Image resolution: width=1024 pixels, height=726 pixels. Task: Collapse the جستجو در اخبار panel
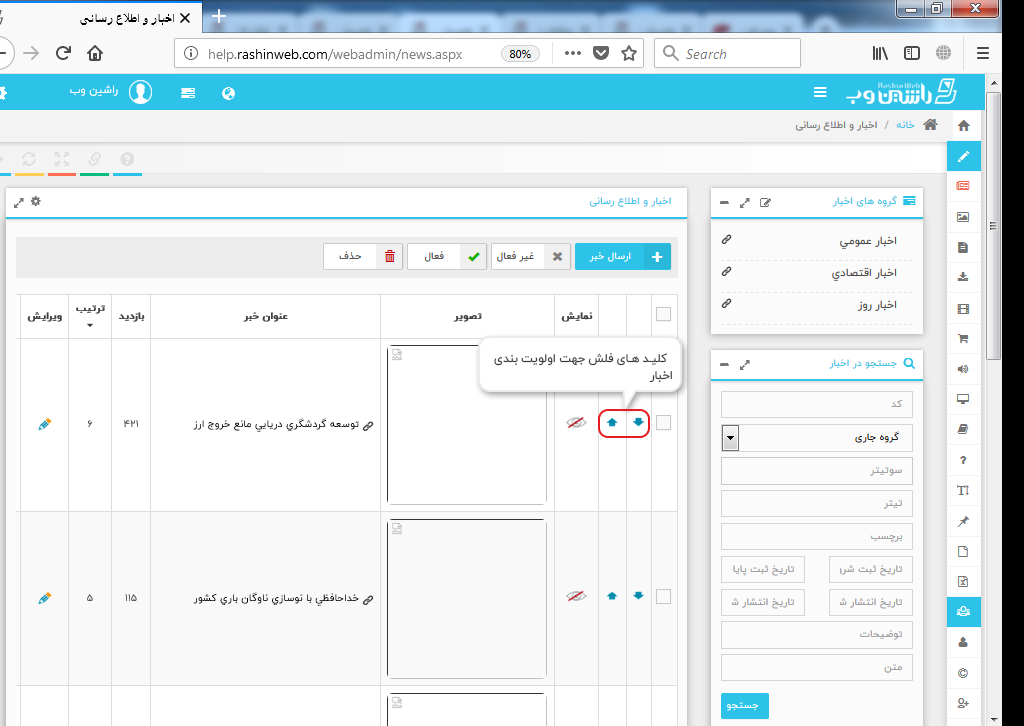tap(724, 366)
